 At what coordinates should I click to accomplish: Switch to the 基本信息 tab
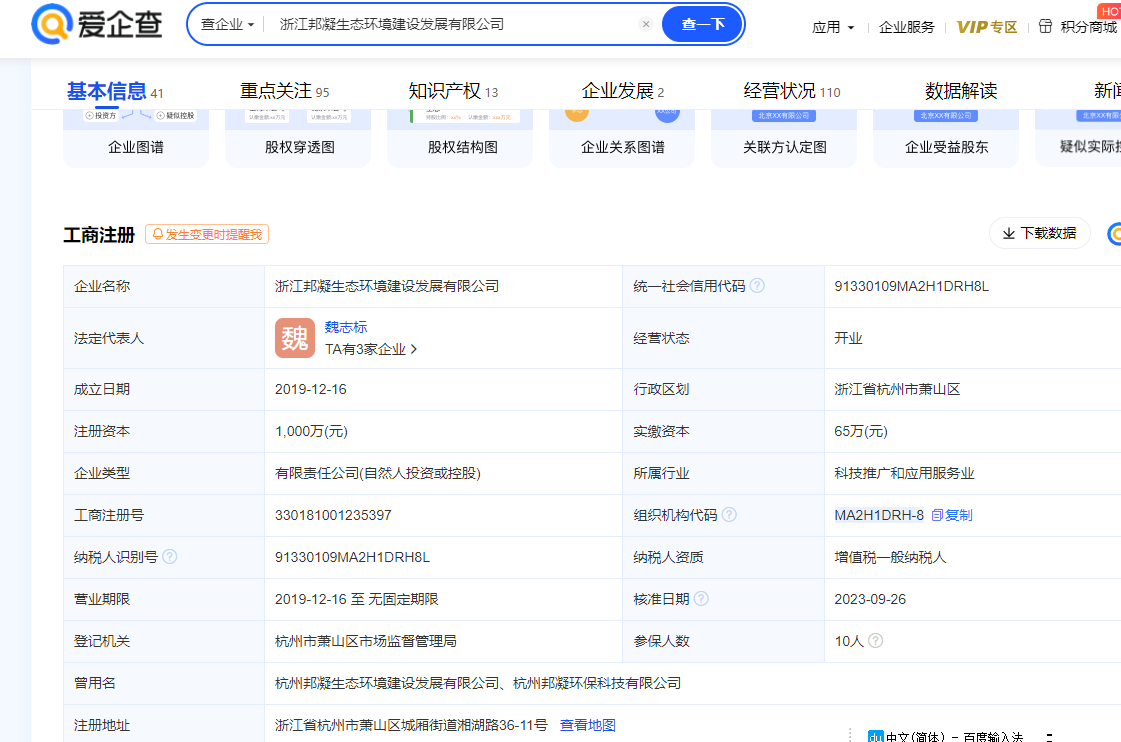(115, 91)
